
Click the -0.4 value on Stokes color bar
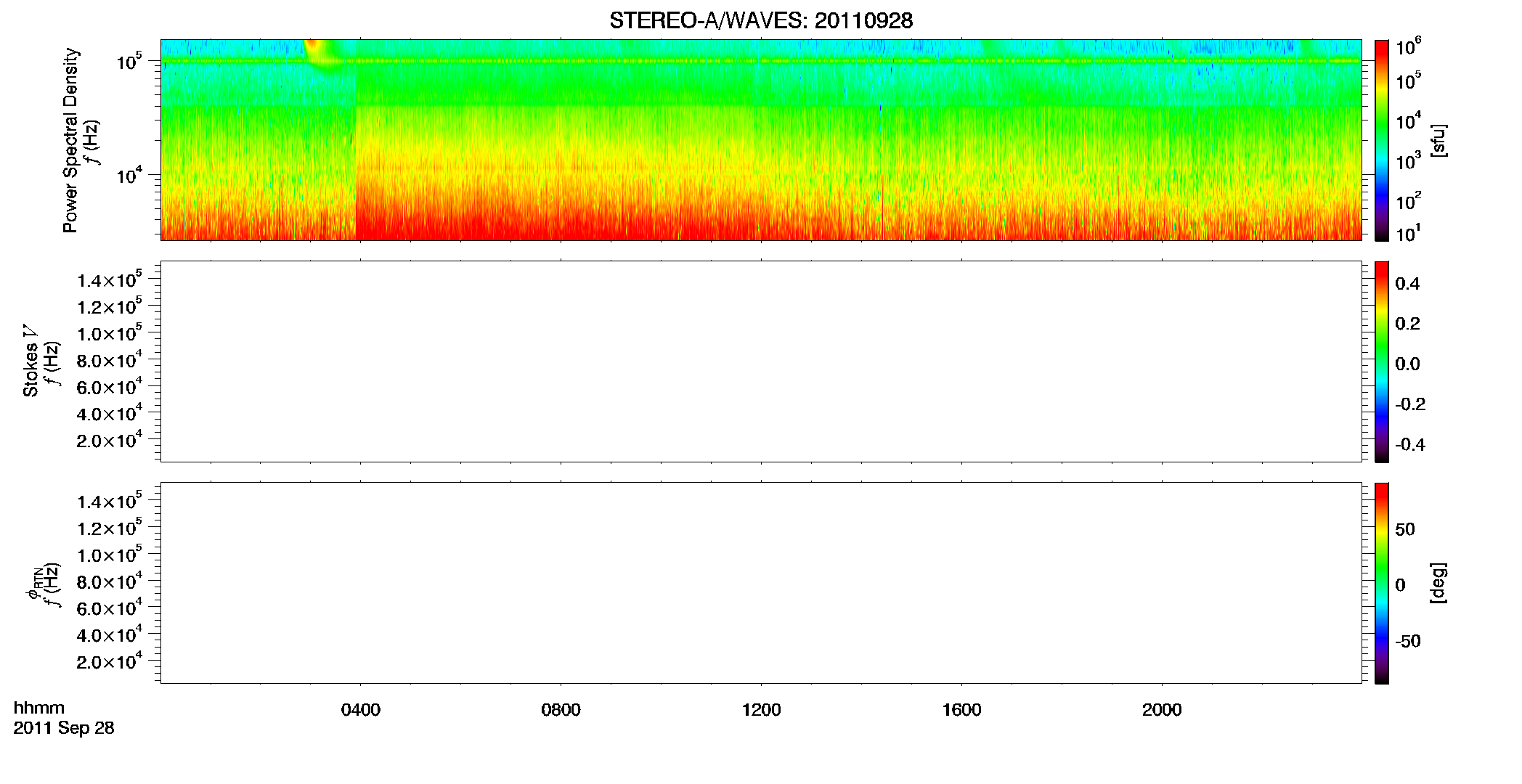pyautogui.click(x=1410, y=444)
